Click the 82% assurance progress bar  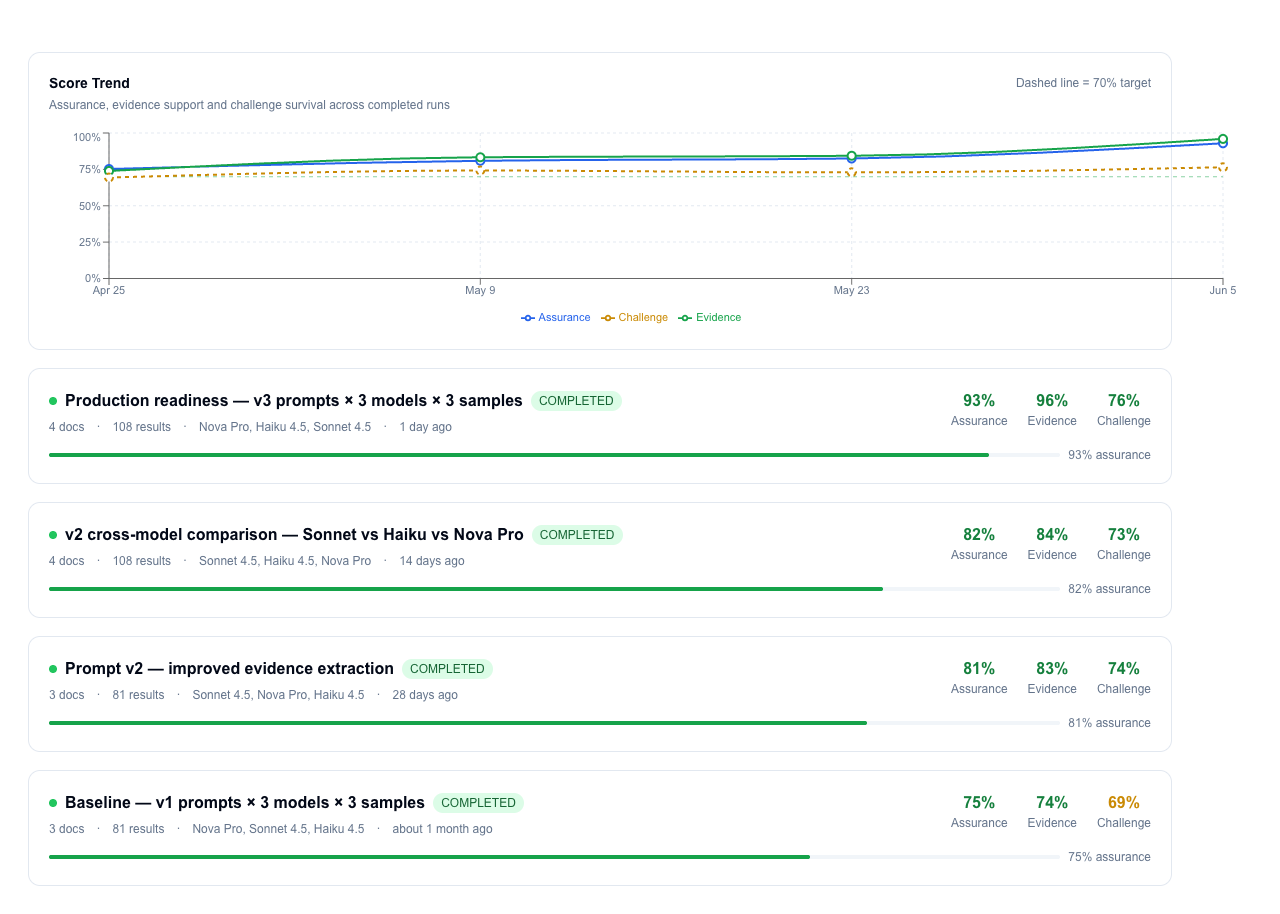coord(554,589)
